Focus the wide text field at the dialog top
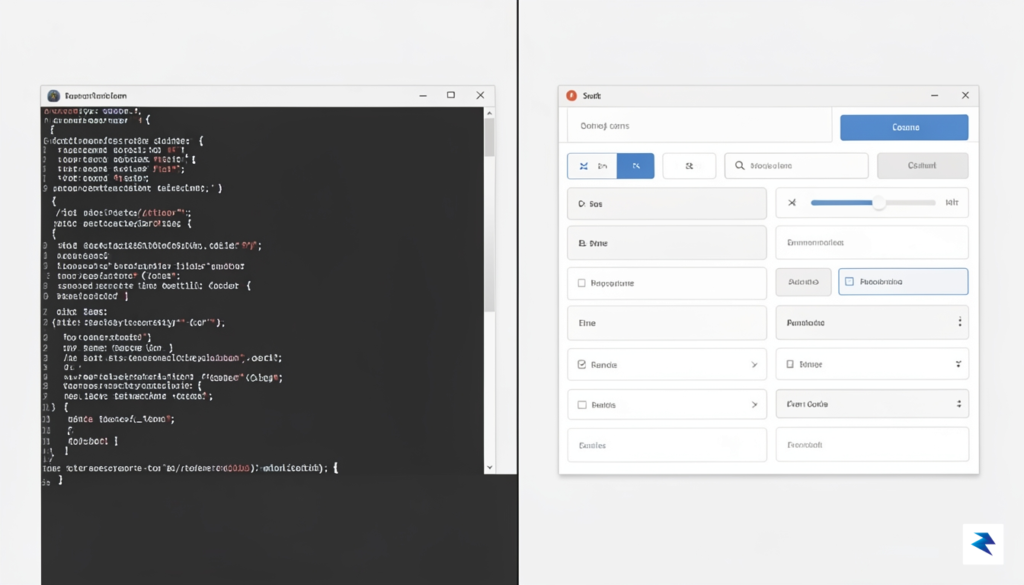The width and height of the screenshot is (1024, 585). (699, 126)
